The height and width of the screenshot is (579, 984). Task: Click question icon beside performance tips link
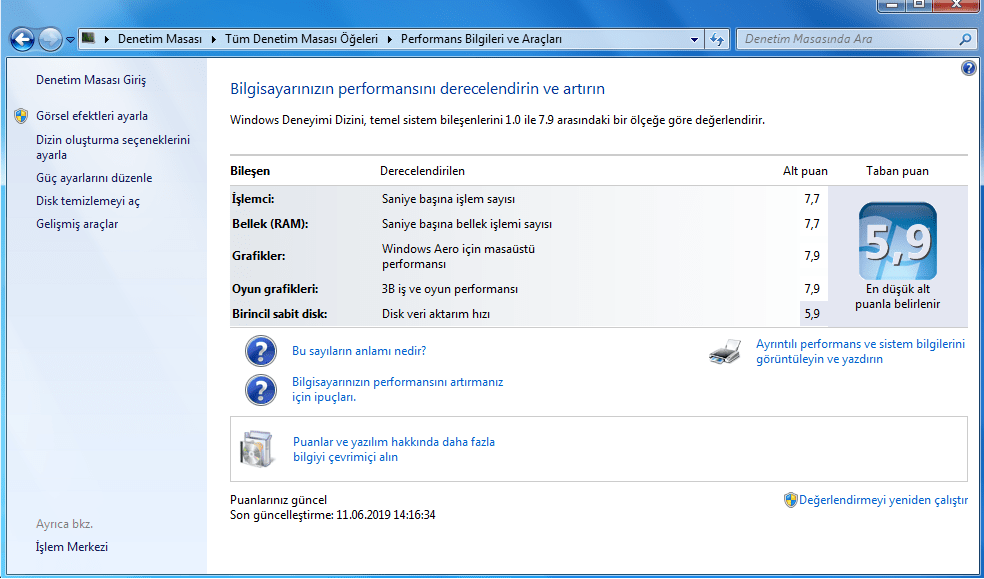point(260,390)
